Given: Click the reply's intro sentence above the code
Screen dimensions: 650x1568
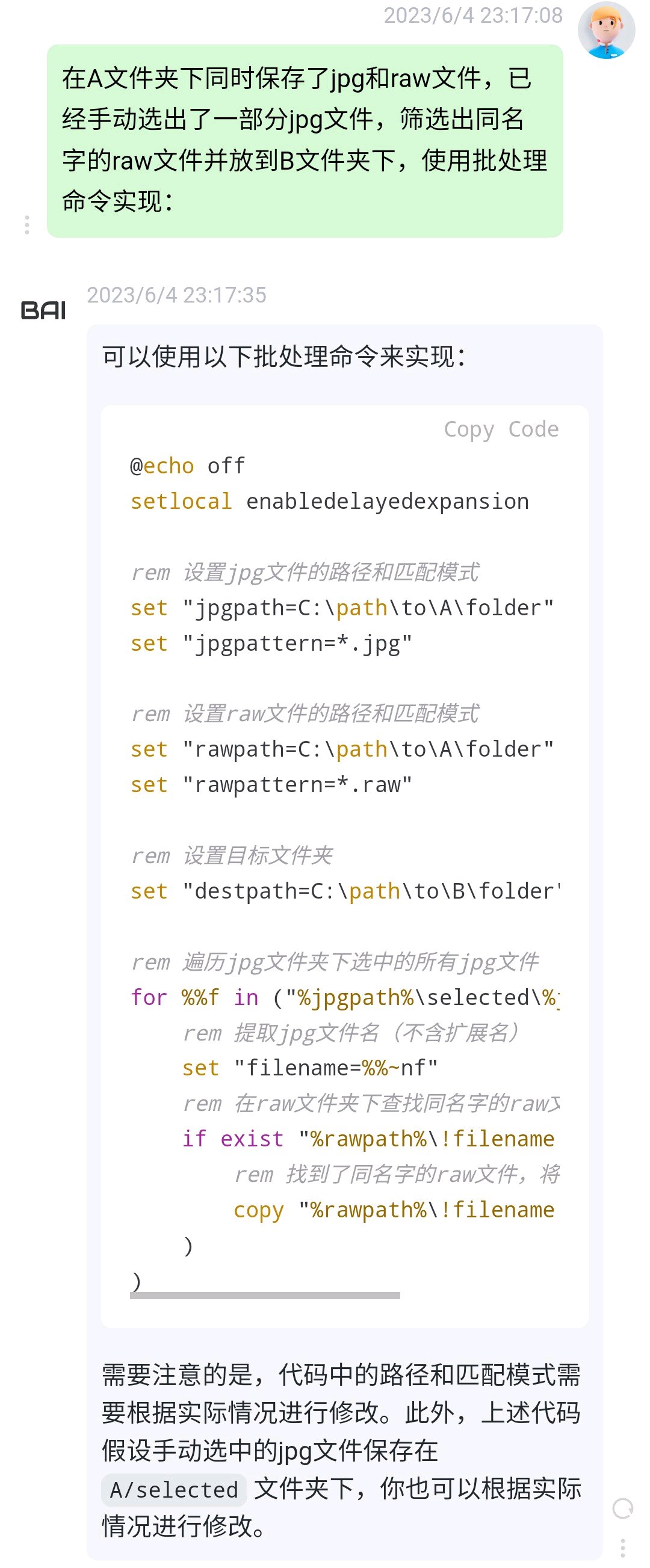Looking at the screenshot, I should click(x=284, y=357).
